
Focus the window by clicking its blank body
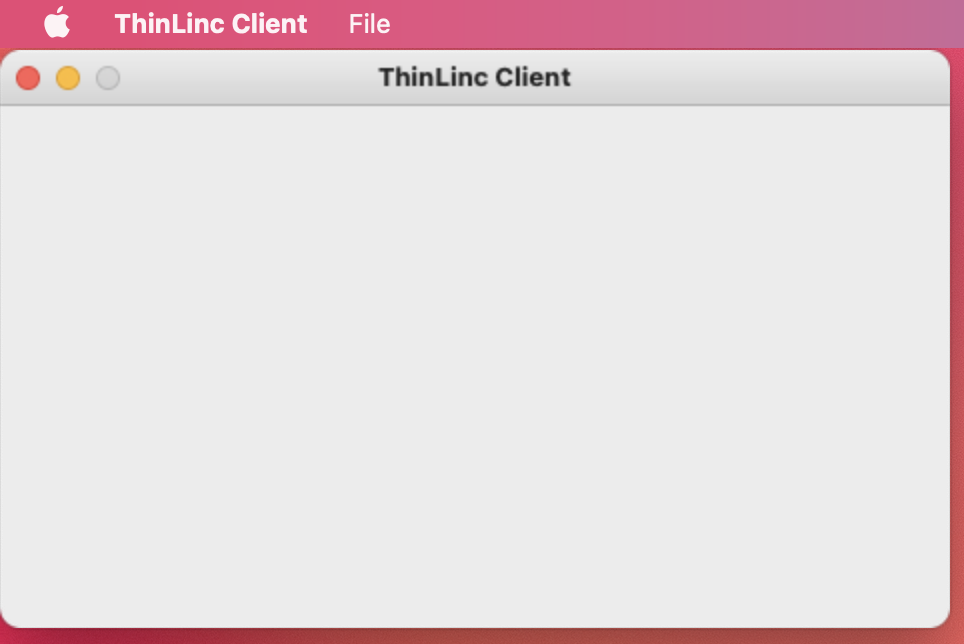[475, 366]
